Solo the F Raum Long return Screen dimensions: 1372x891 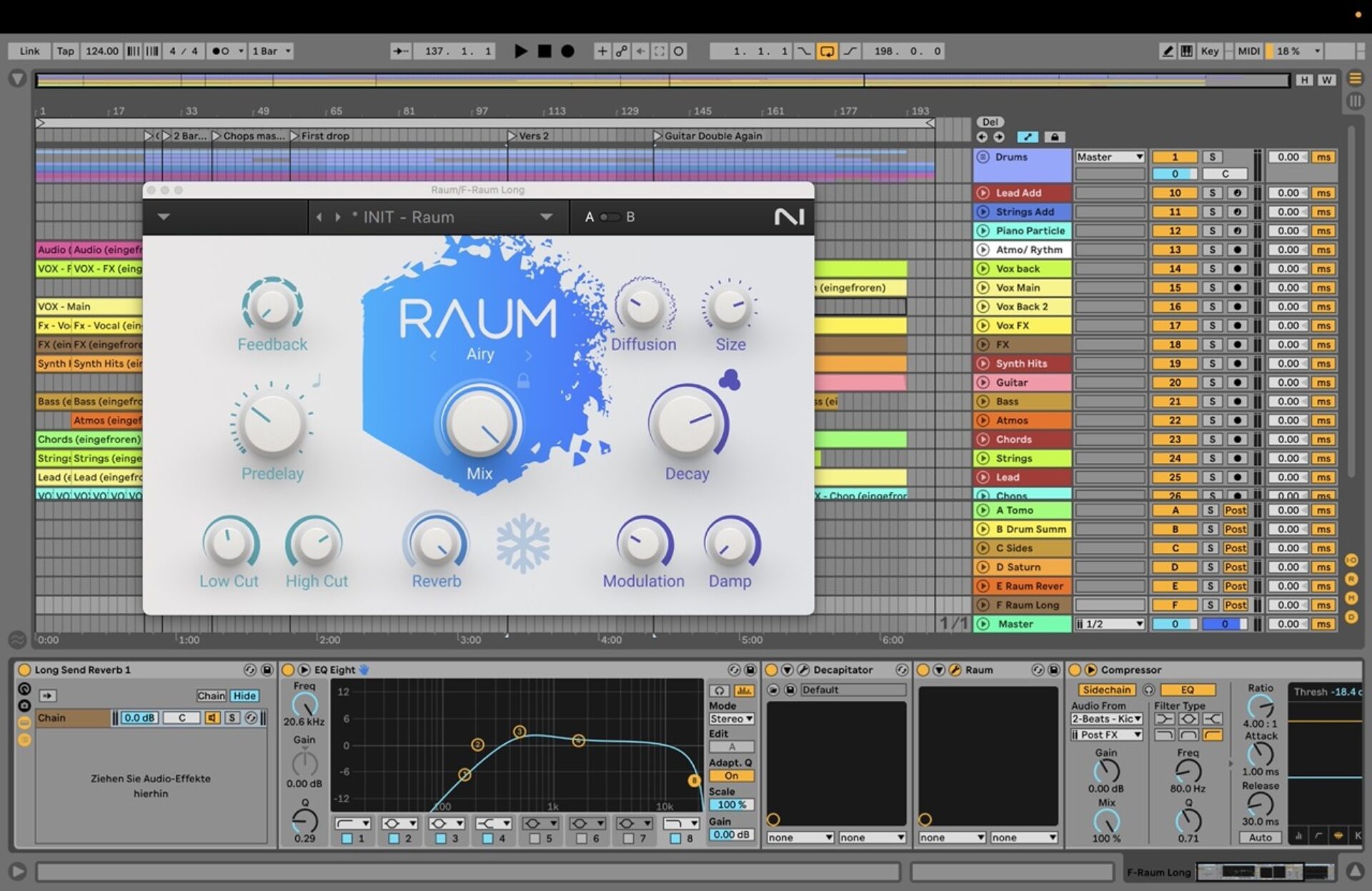pos(1211,604)
